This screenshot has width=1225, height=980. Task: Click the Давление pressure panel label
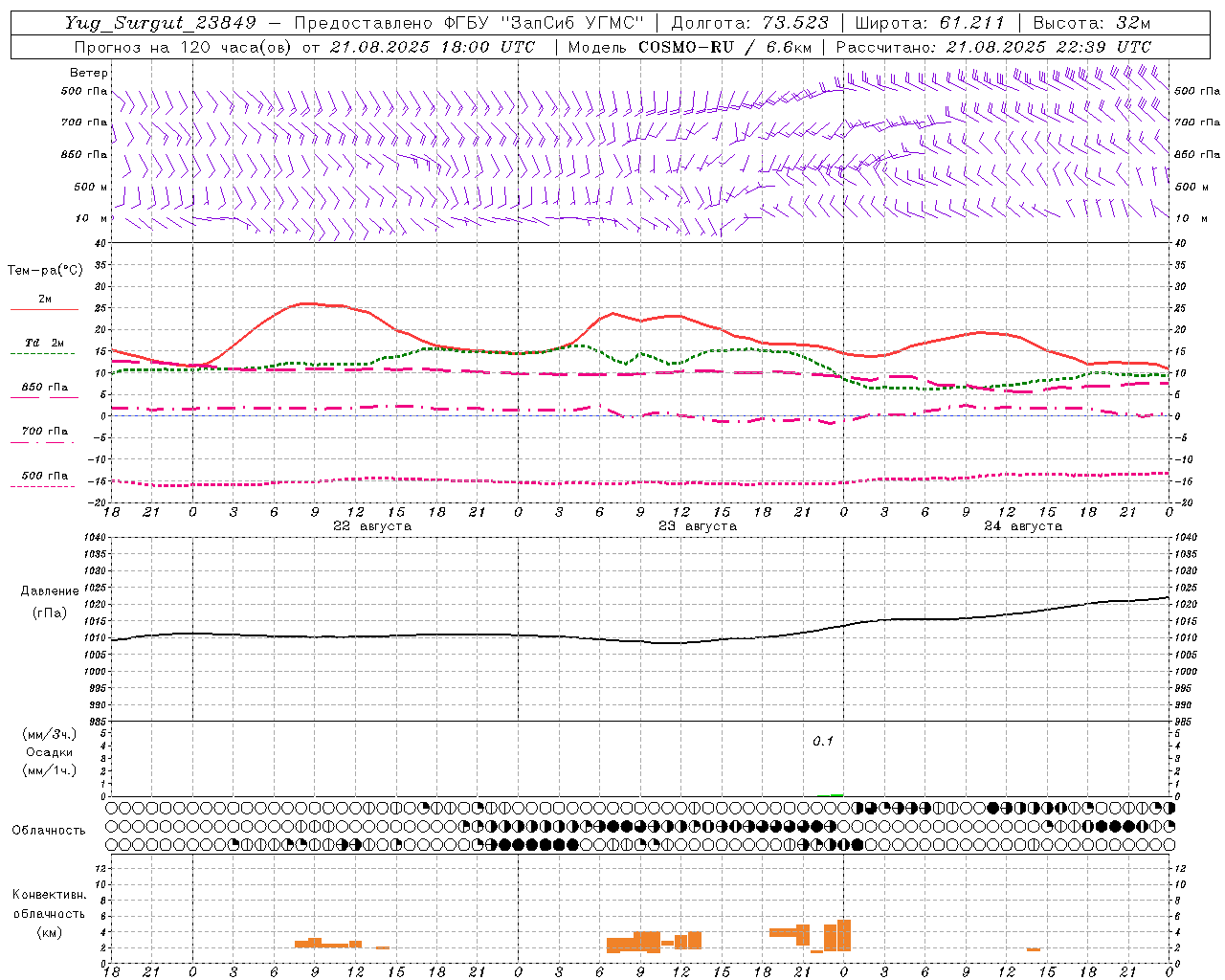pos(50,591)
